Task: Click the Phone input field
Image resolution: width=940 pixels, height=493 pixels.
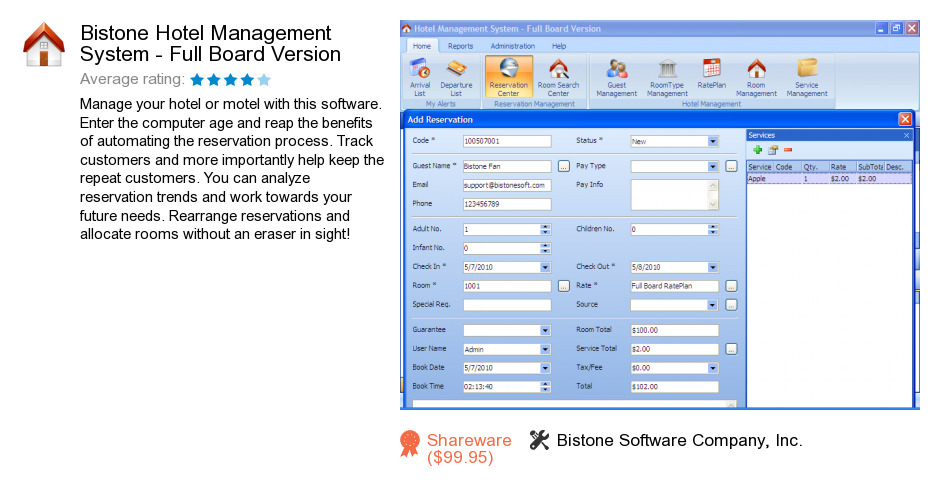Action: tap(507, 205)
